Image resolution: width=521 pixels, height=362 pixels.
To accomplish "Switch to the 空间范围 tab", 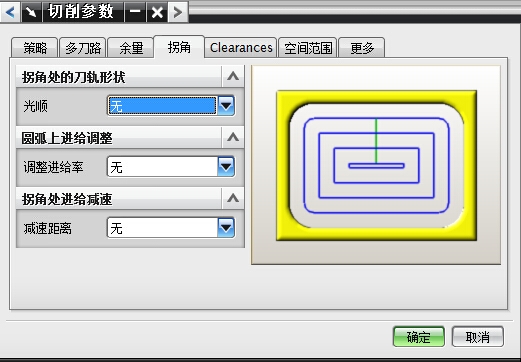I will 308,48.
